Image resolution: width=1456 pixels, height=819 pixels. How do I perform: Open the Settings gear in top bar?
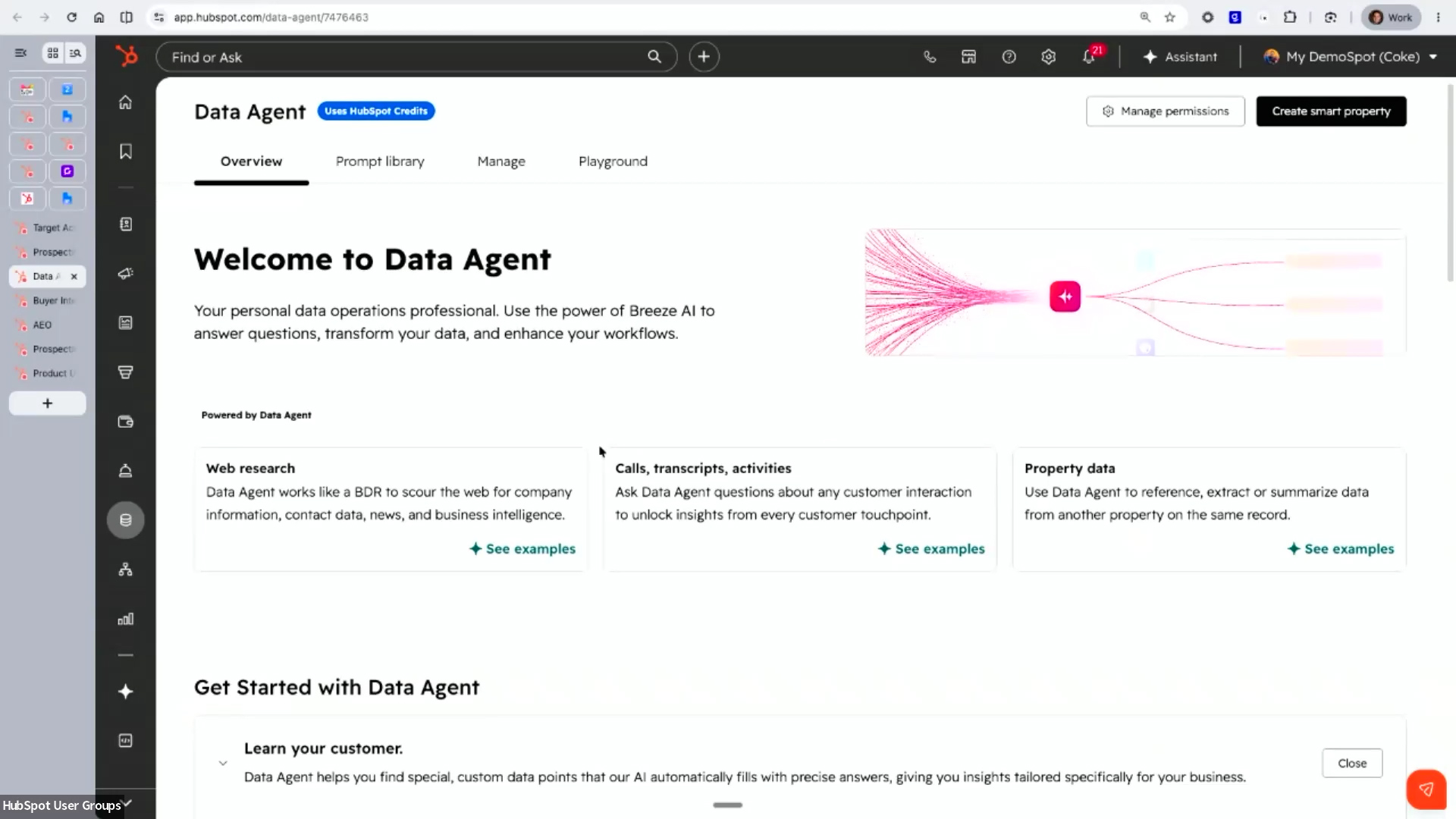tap(1049, 57)
